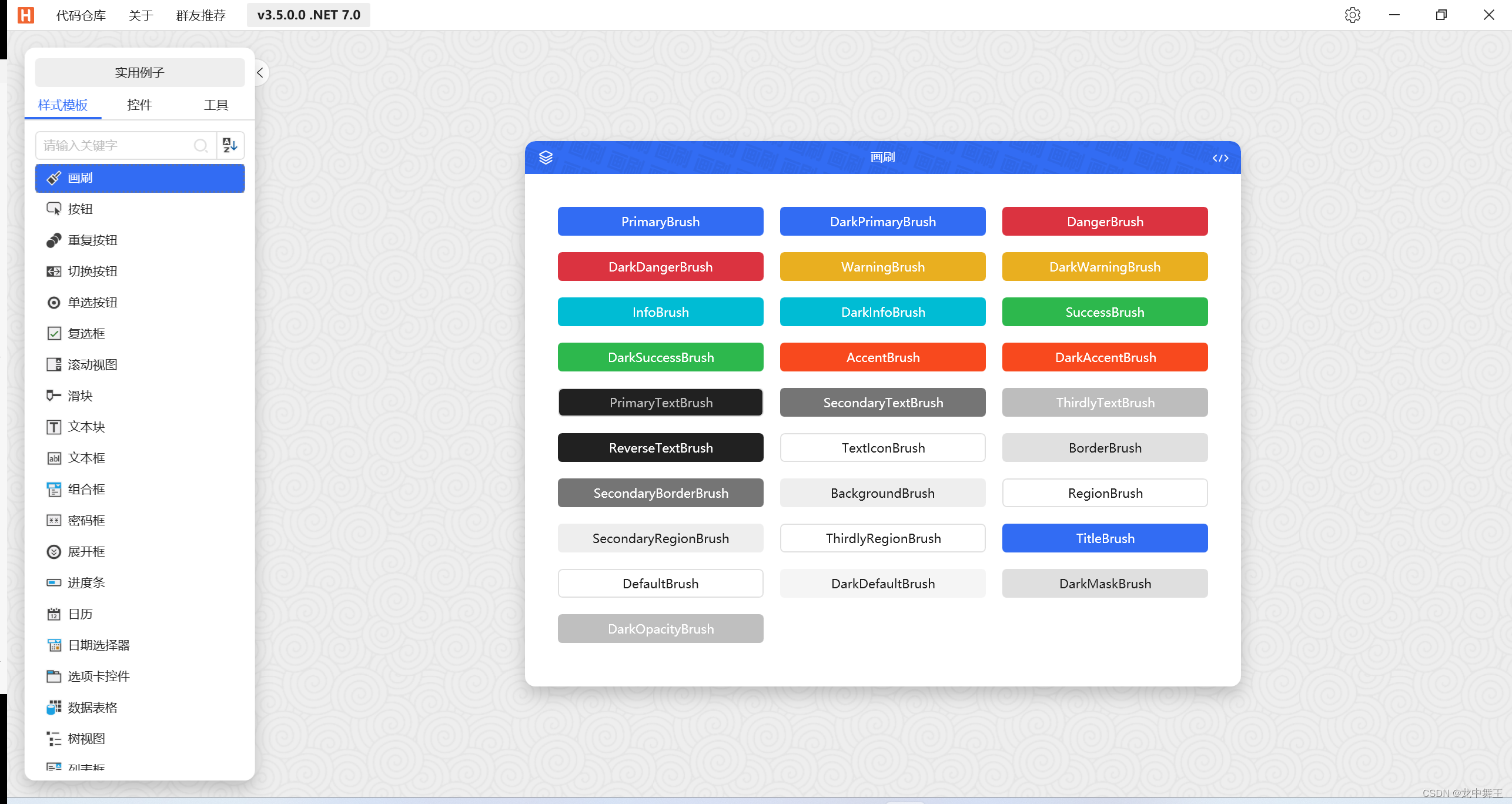This screenshot has height=804, width=1512.
Task: Click the ThirdlyTextBrush swatch
Action: pyautogui.click(x=1105, y=403)
